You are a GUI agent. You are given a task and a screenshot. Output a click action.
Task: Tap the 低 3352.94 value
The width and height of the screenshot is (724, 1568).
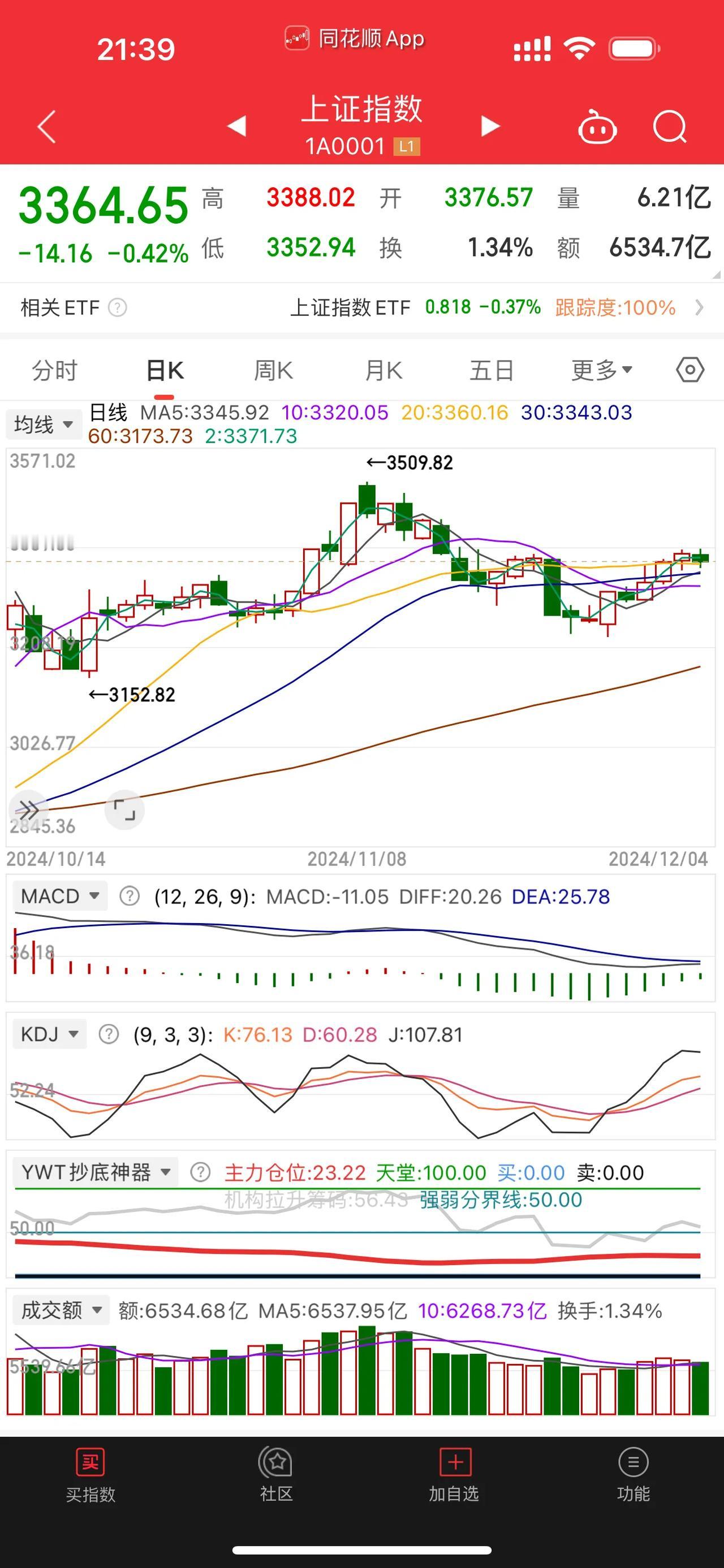(311, 248)
